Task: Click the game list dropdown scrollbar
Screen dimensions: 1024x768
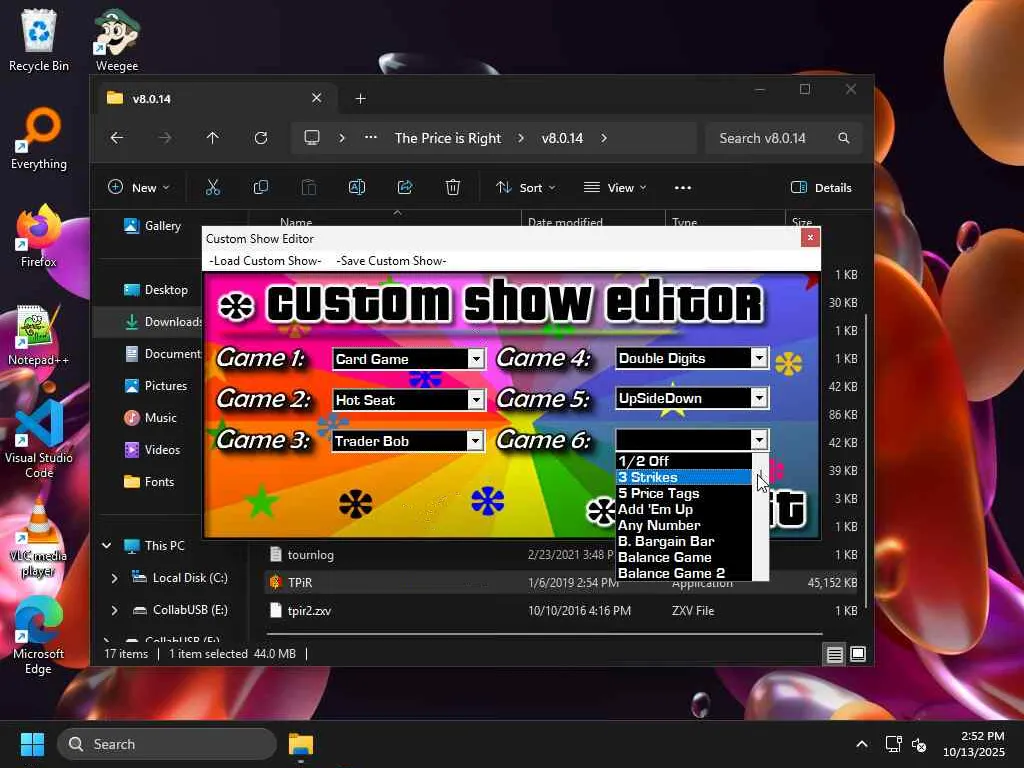Action: pos(760,516)
